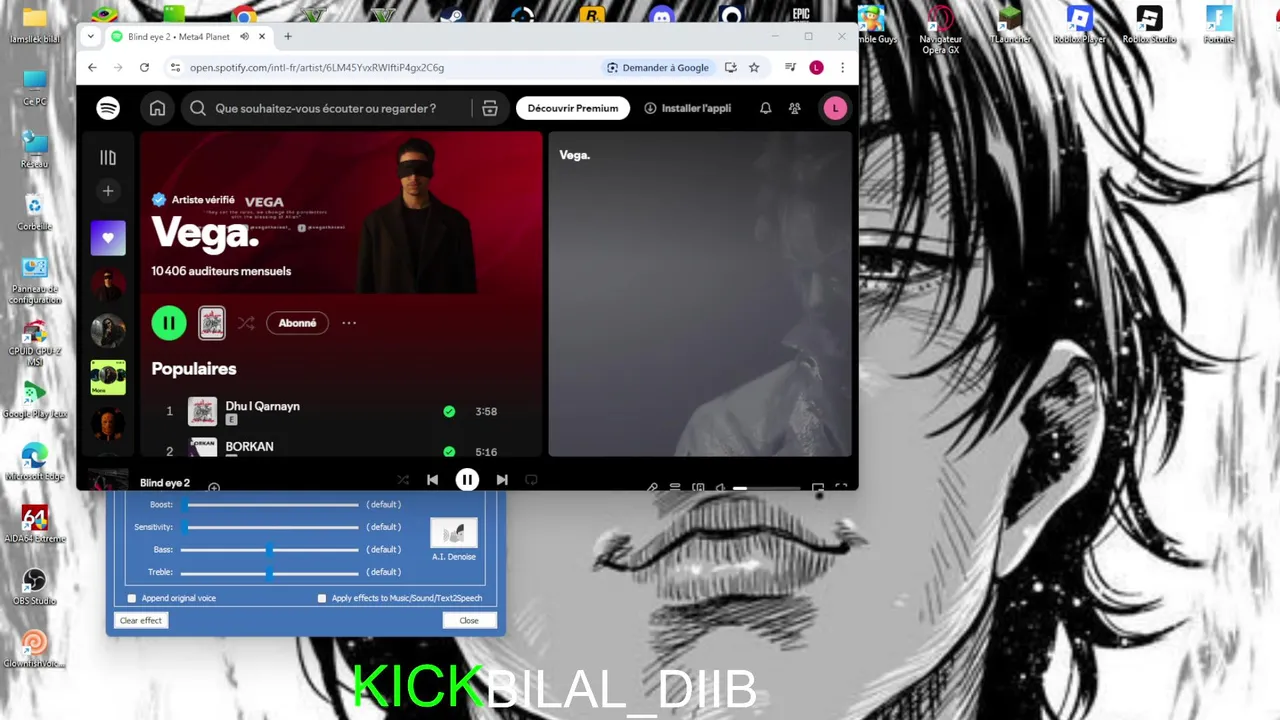This screenshot has width=1280, height=720.
Task: Open the Spotify logo home link
Action: point(108,108)
